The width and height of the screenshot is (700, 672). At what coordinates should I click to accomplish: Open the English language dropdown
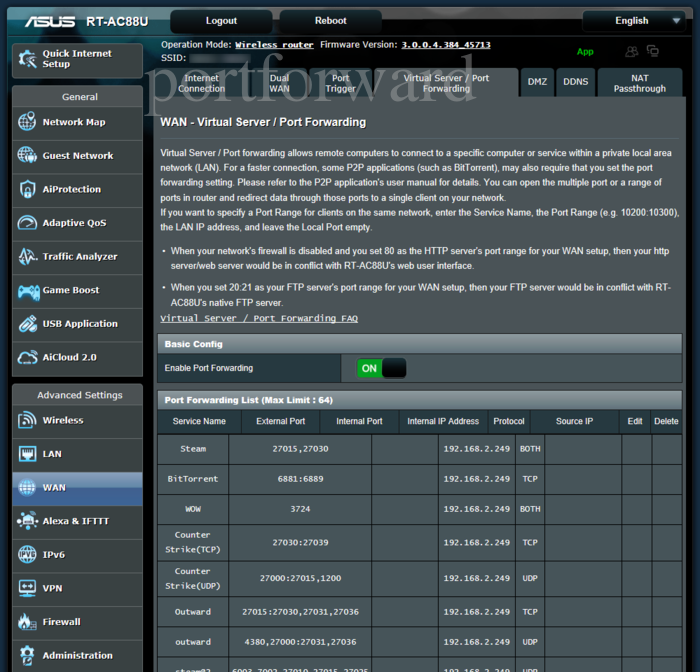[x=633, y=21]
